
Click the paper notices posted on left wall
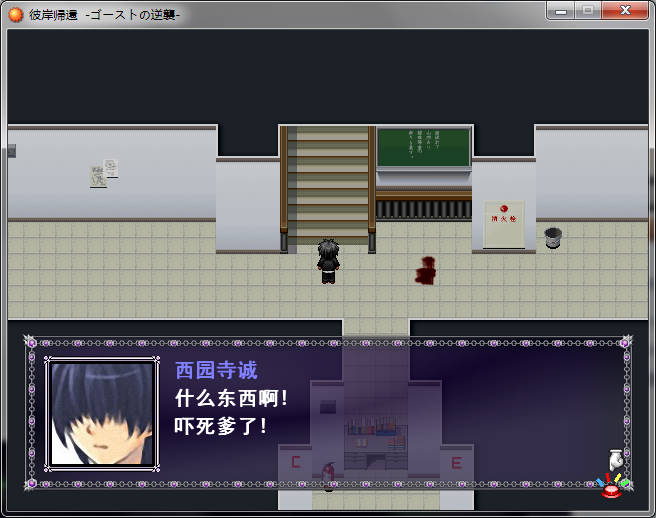click(x=104, y=173)
